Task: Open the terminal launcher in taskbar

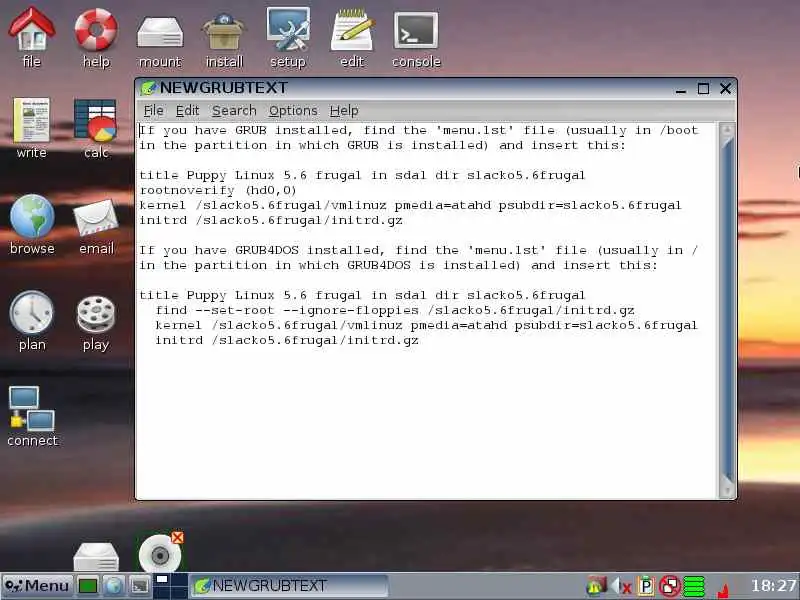Action: click(139, 586)
